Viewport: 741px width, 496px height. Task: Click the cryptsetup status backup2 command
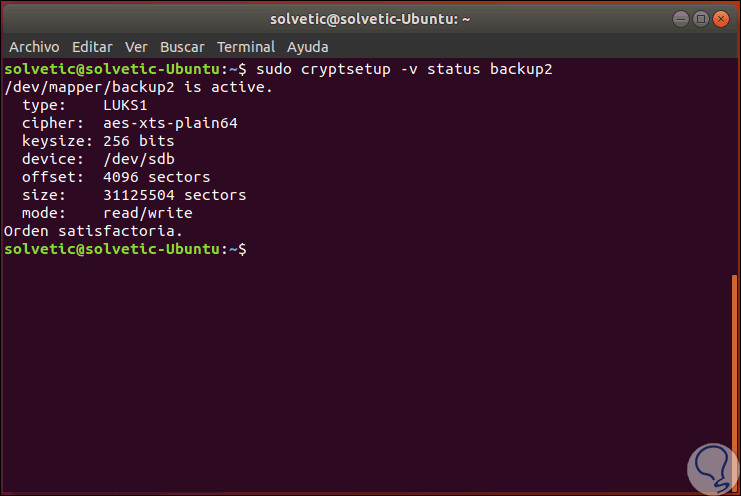click(x=404, y=69)
